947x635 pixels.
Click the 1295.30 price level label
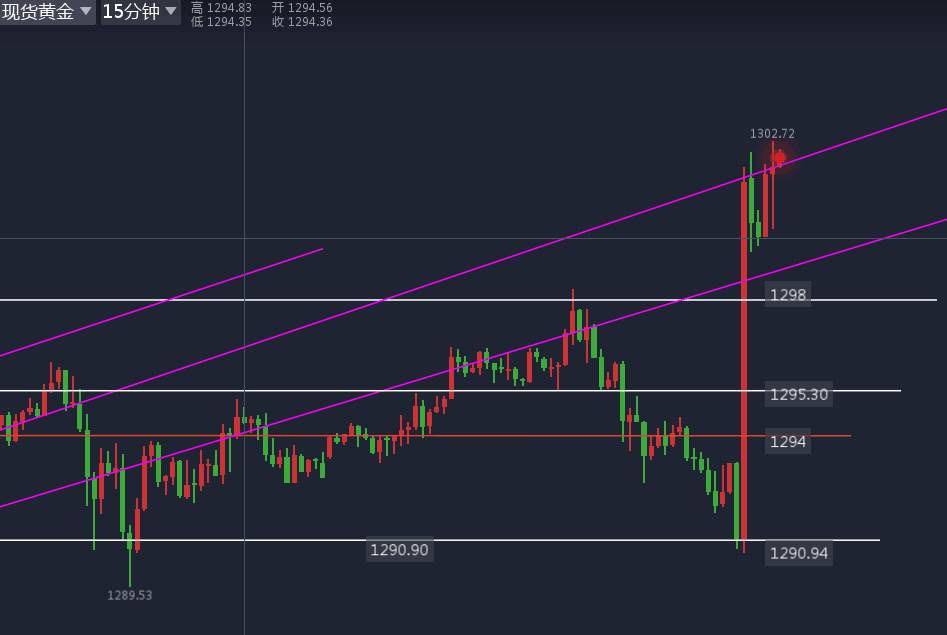point(798,394)
